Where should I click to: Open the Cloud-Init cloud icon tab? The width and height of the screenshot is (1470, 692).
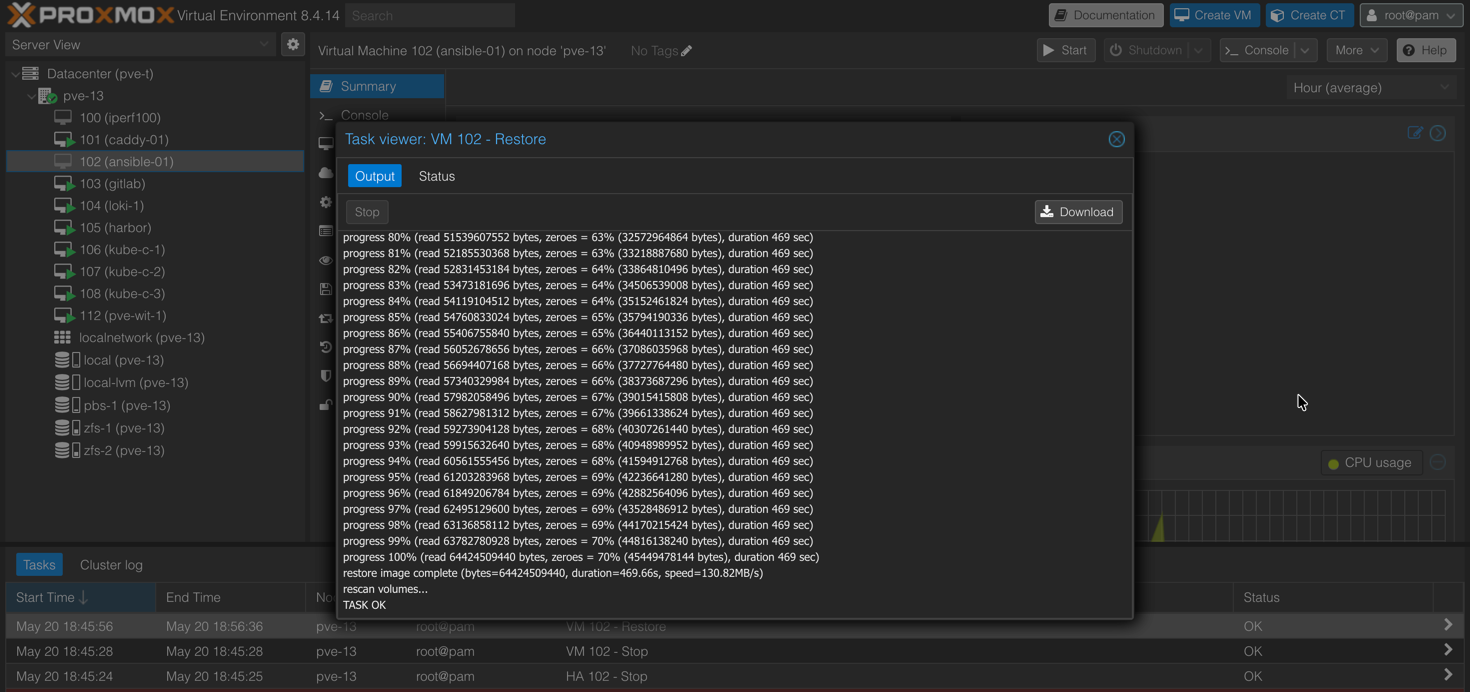[x=326, y=173]
